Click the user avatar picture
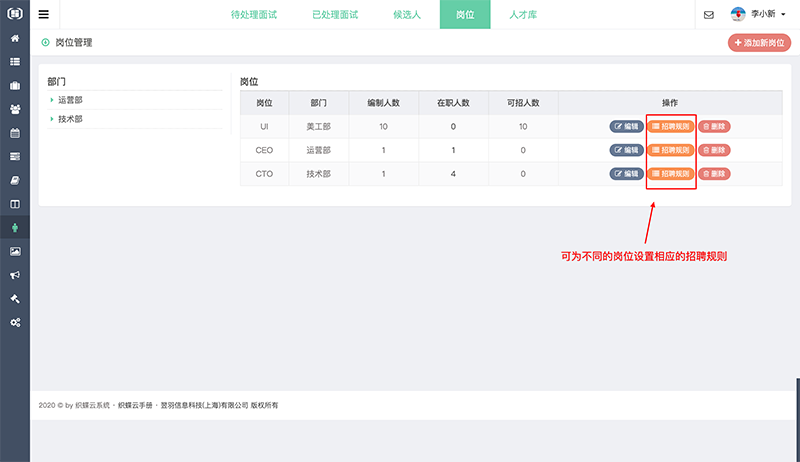 [x=738, y=14]
